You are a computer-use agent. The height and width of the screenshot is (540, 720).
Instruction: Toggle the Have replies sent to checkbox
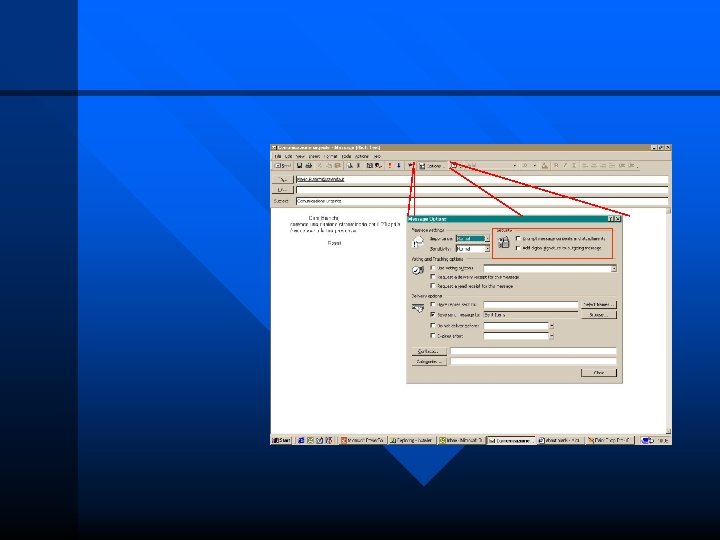[x=433, y=304]
